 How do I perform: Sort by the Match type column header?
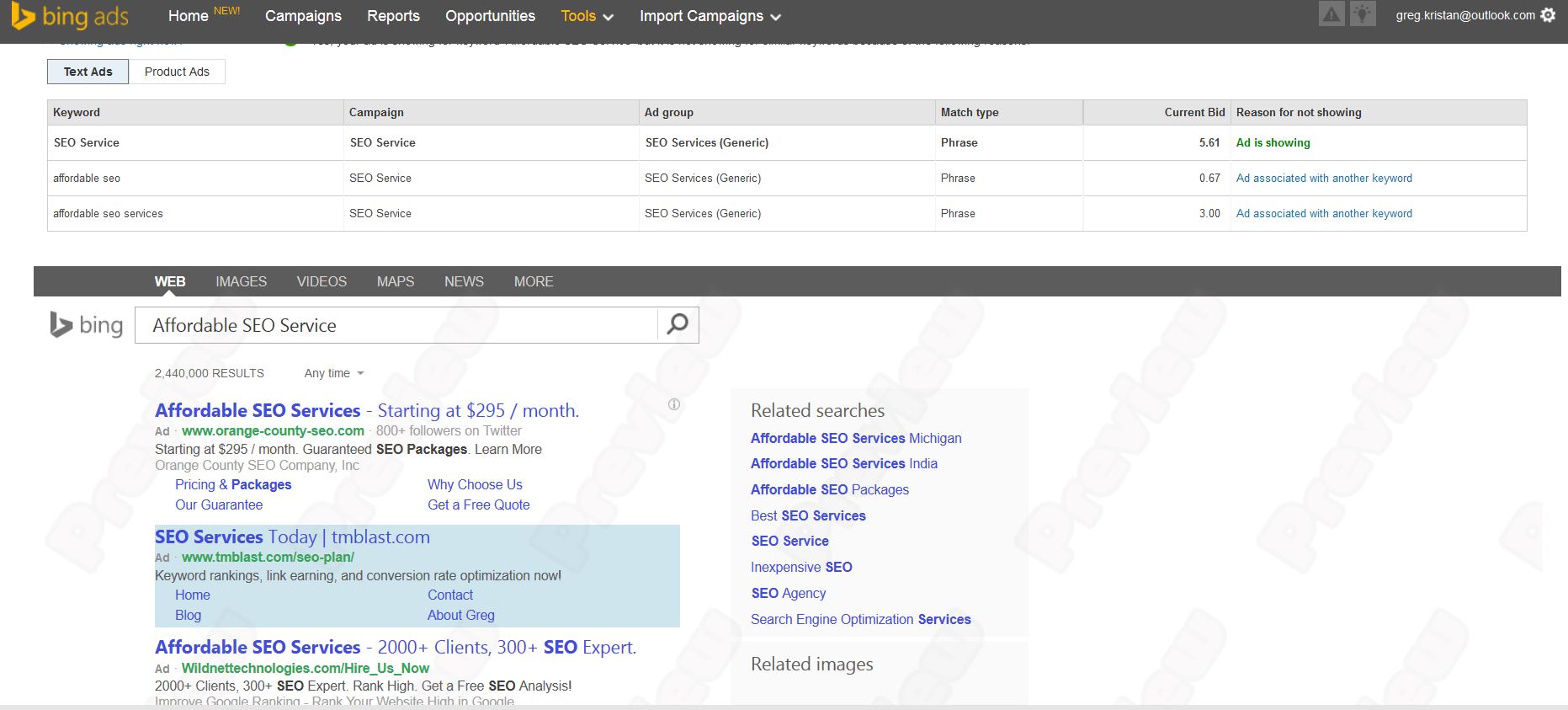pyautogui.click(x=1009, y=112)
